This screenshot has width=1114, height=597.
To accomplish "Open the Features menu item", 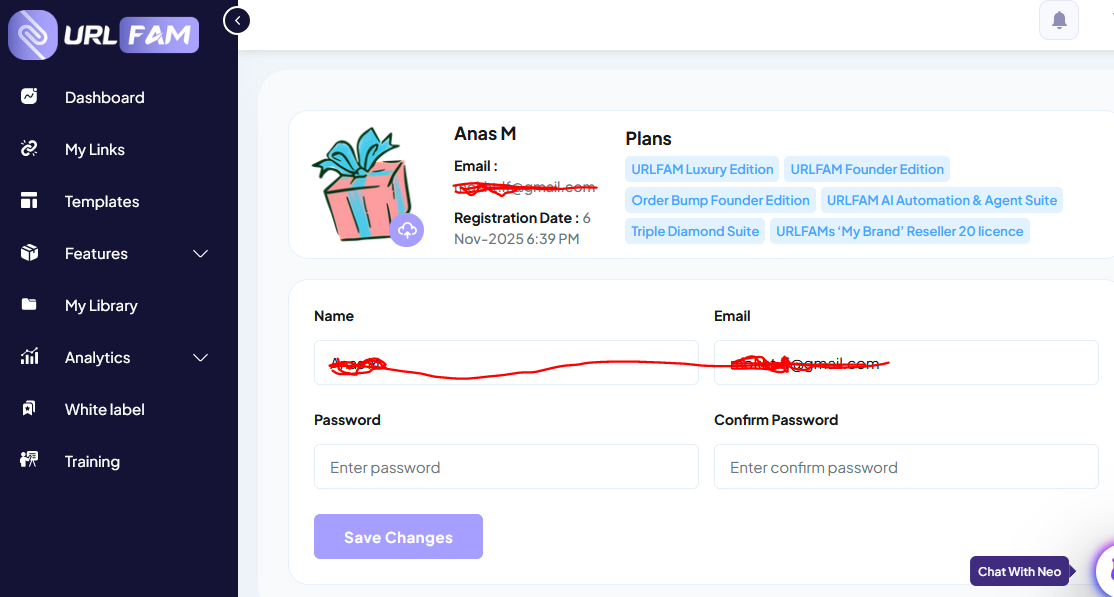I will tap(96, 254).
